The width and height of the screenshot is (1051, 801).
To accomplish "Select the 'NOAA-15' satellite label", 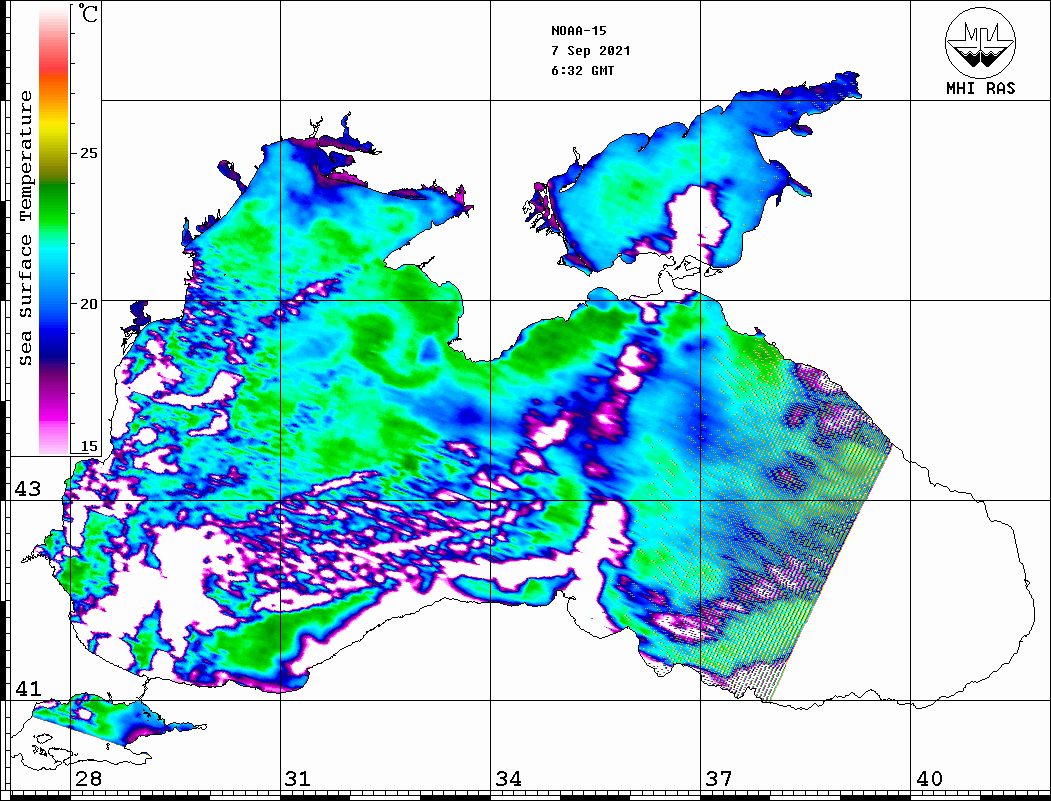I will point(578,31).
